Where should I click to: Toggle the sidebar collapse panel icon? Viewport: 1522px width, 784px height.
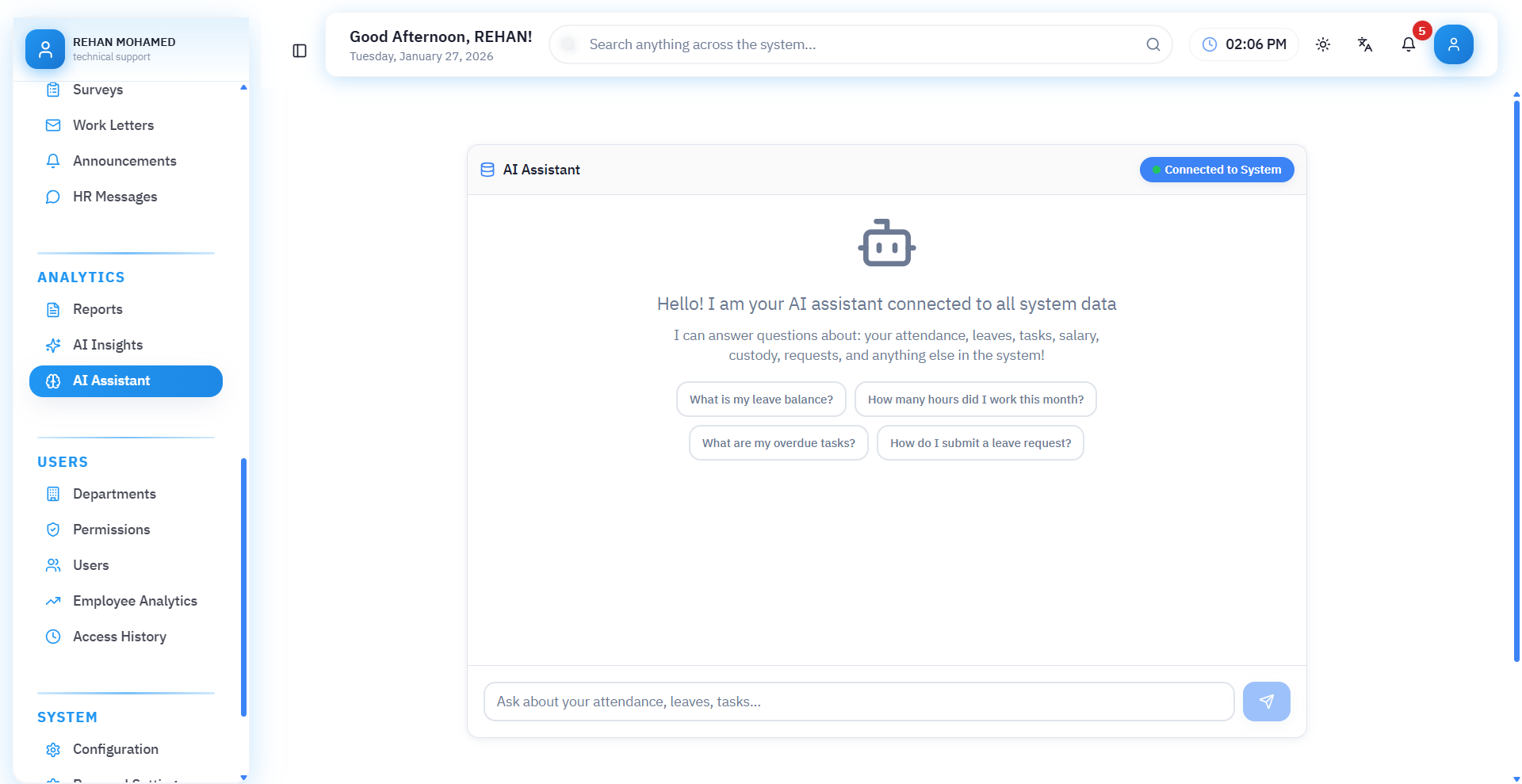coord(300,51)
